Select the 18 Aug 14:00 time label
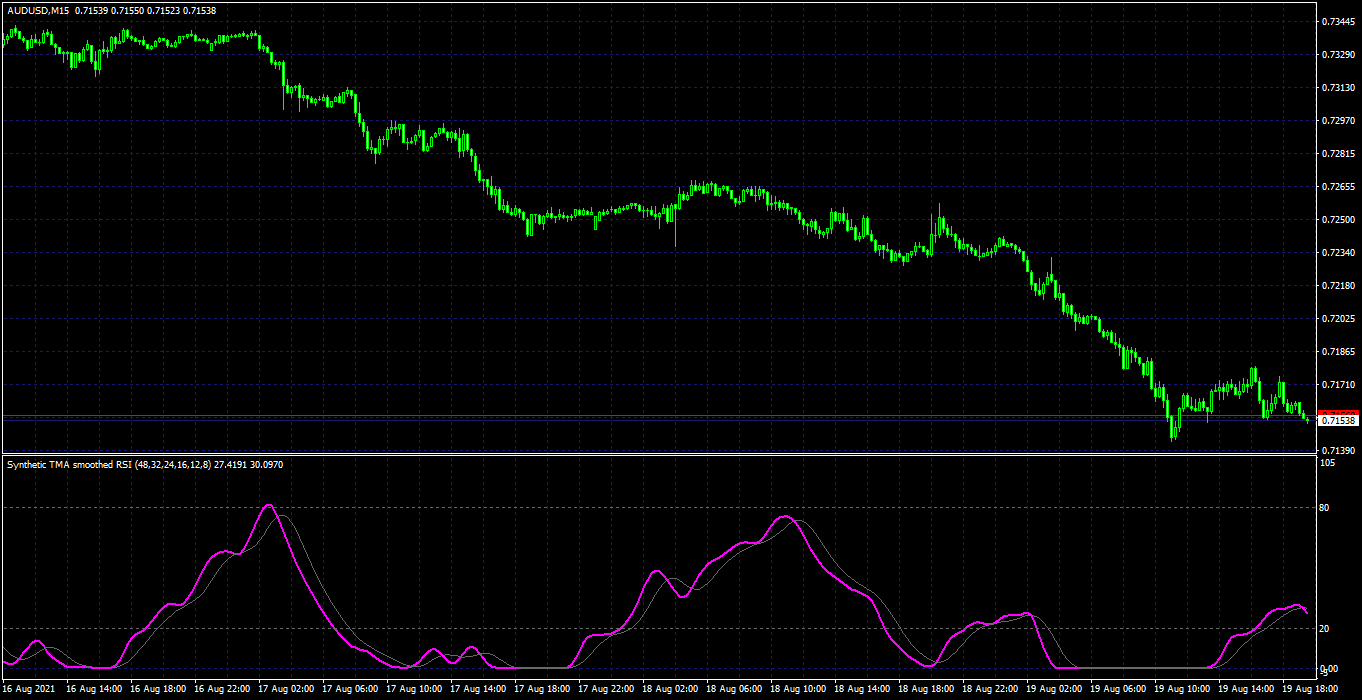Screen dimensions: 1362x700 click(862, 689)
